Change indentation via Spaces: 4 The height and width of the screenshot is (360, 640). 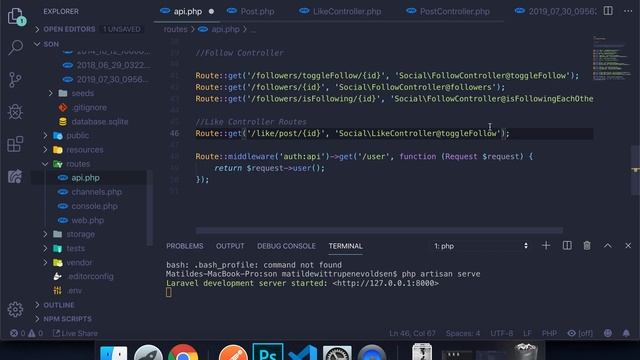point(463,333)
